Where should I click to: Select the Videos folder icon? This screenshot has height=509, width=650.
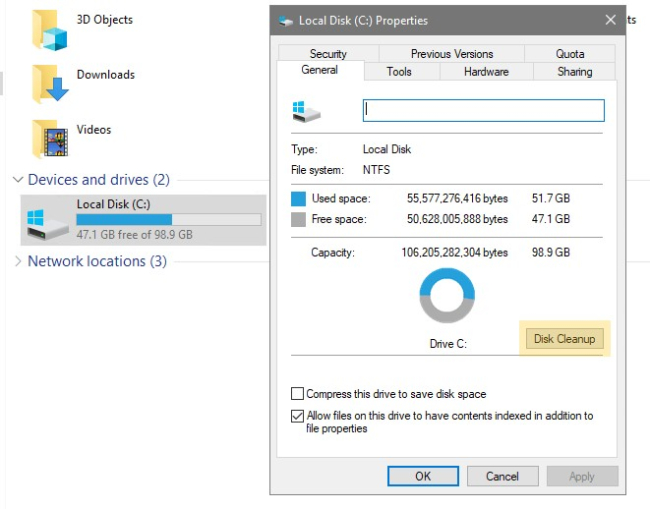click(x=50, y=139)
